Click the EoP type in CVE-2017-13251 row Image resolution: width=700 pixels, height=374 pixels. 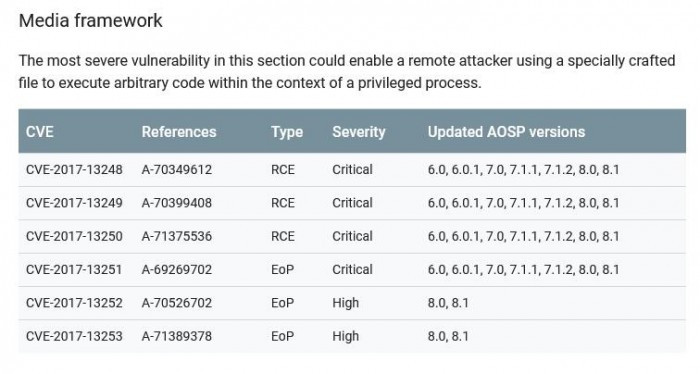point(283,270)
